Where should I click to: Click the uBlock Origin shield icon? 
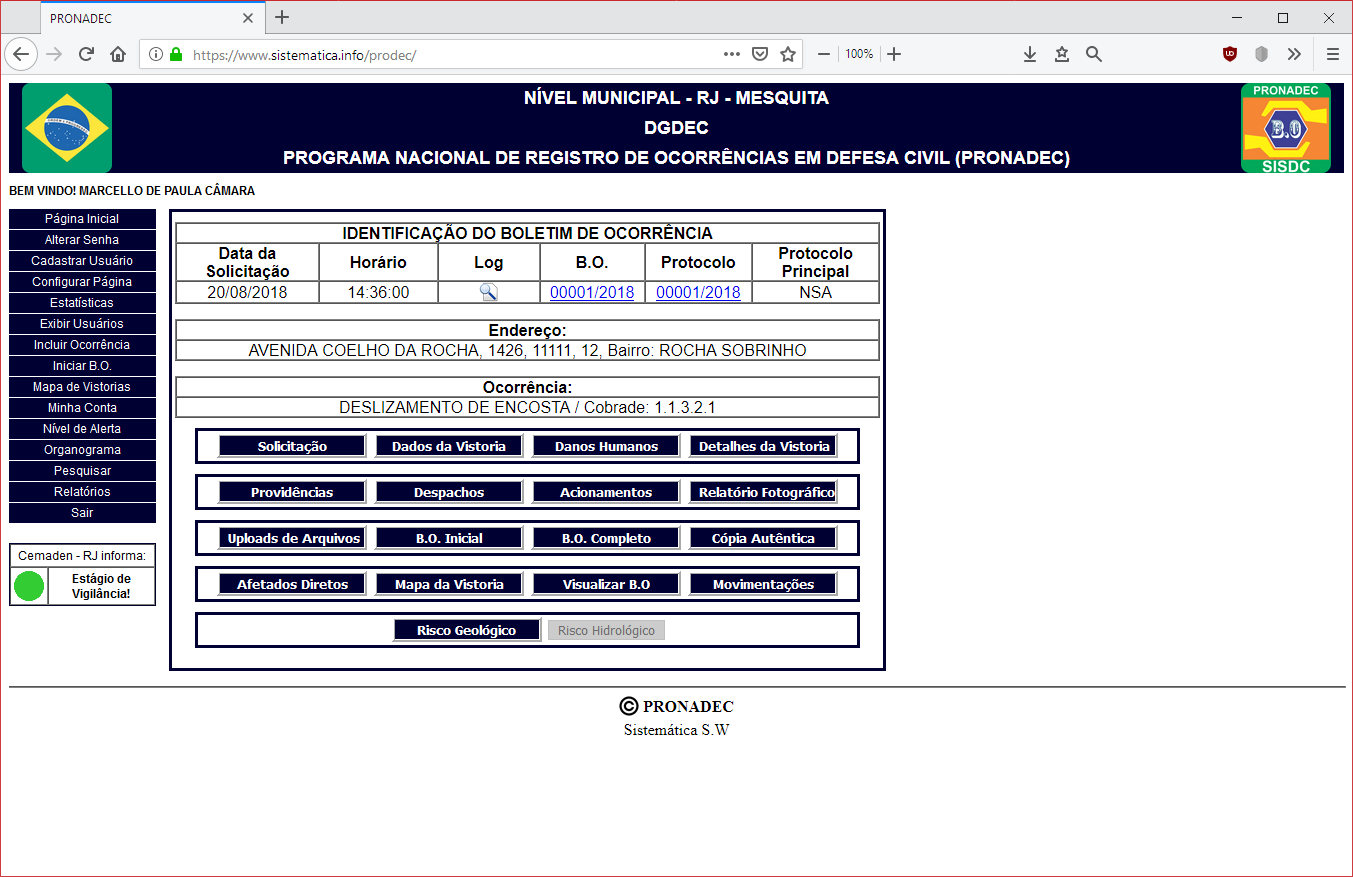pos(1230,54)
